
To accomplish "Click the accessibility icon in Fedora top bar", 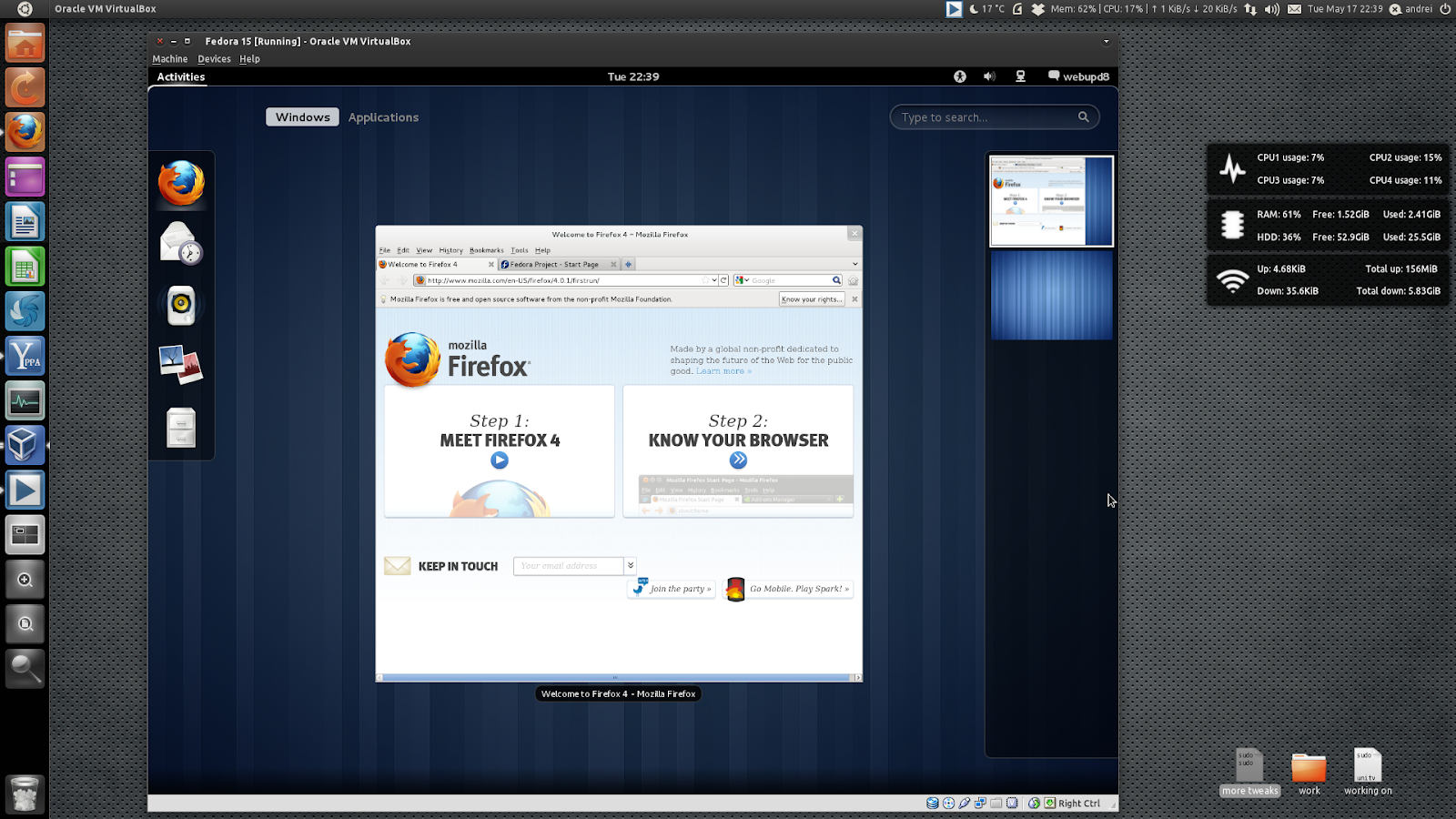I will click(959, 76).
